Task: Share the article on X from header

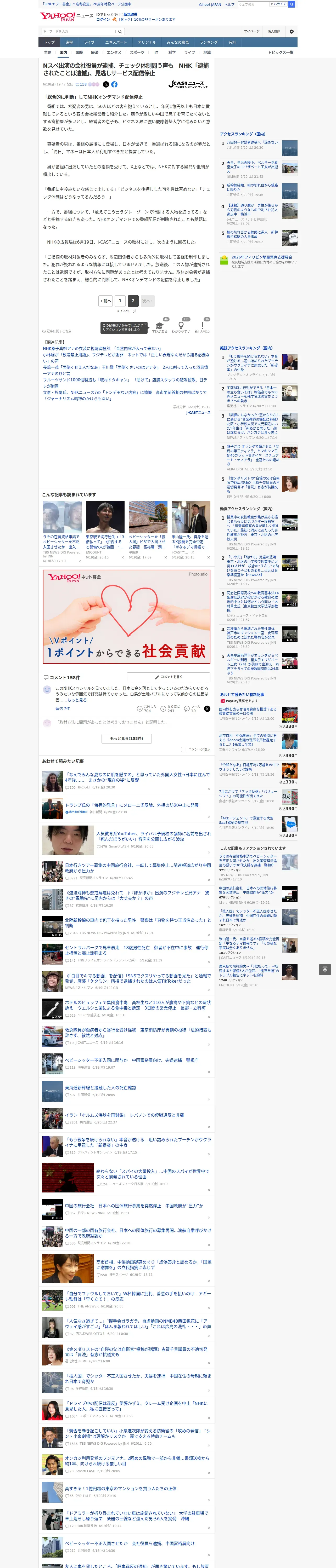Action: pyautogui.click(x=106, y=85)
